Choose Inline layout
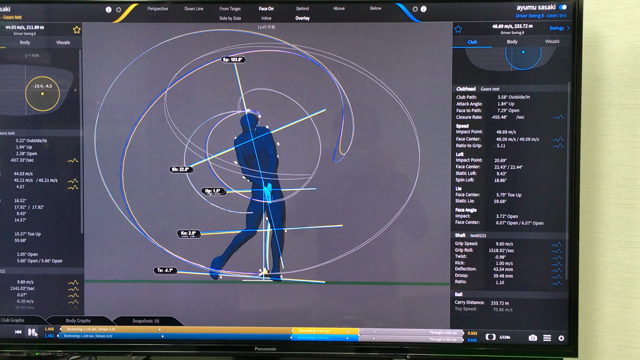640x360 pixels. 266,18
